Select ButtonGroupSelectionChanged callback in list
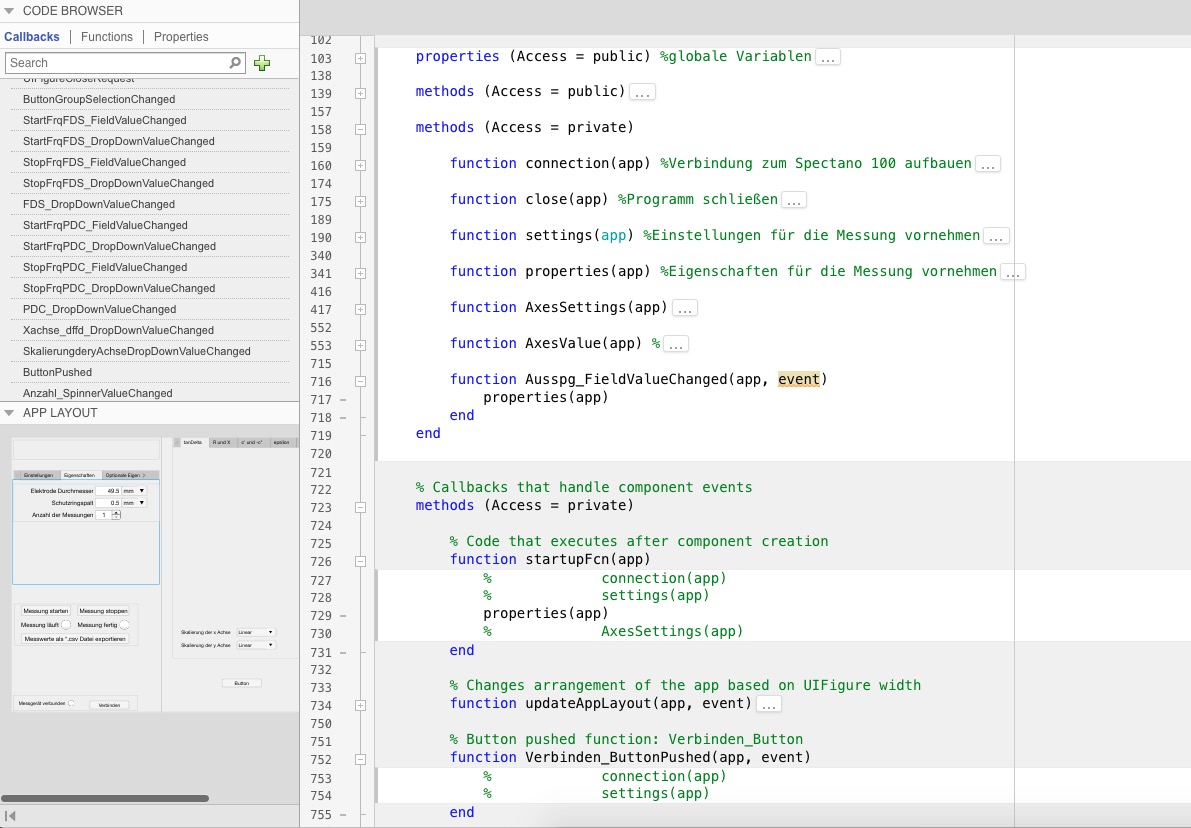 [99, 99]
